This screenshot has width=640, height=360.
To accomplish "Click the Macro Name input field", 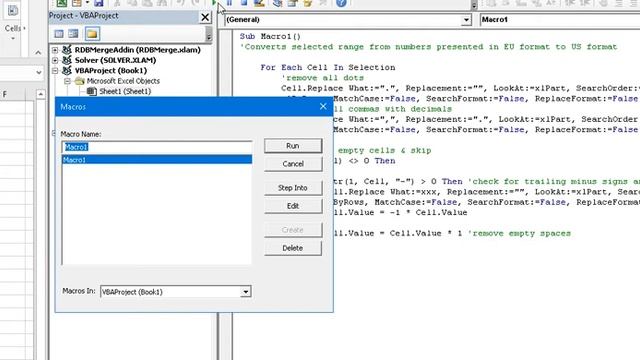I will click(x=157, y=147).
